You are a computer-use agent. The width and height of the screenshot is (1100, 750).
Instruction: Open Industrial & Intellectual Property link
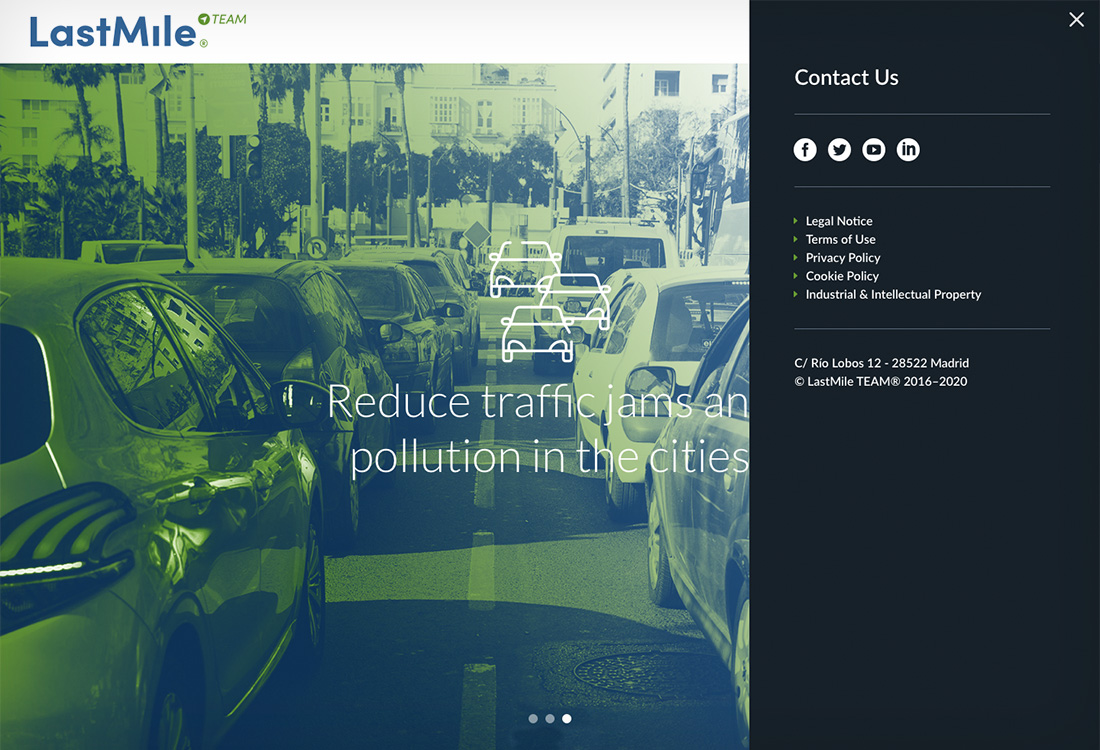click(893, 295)
